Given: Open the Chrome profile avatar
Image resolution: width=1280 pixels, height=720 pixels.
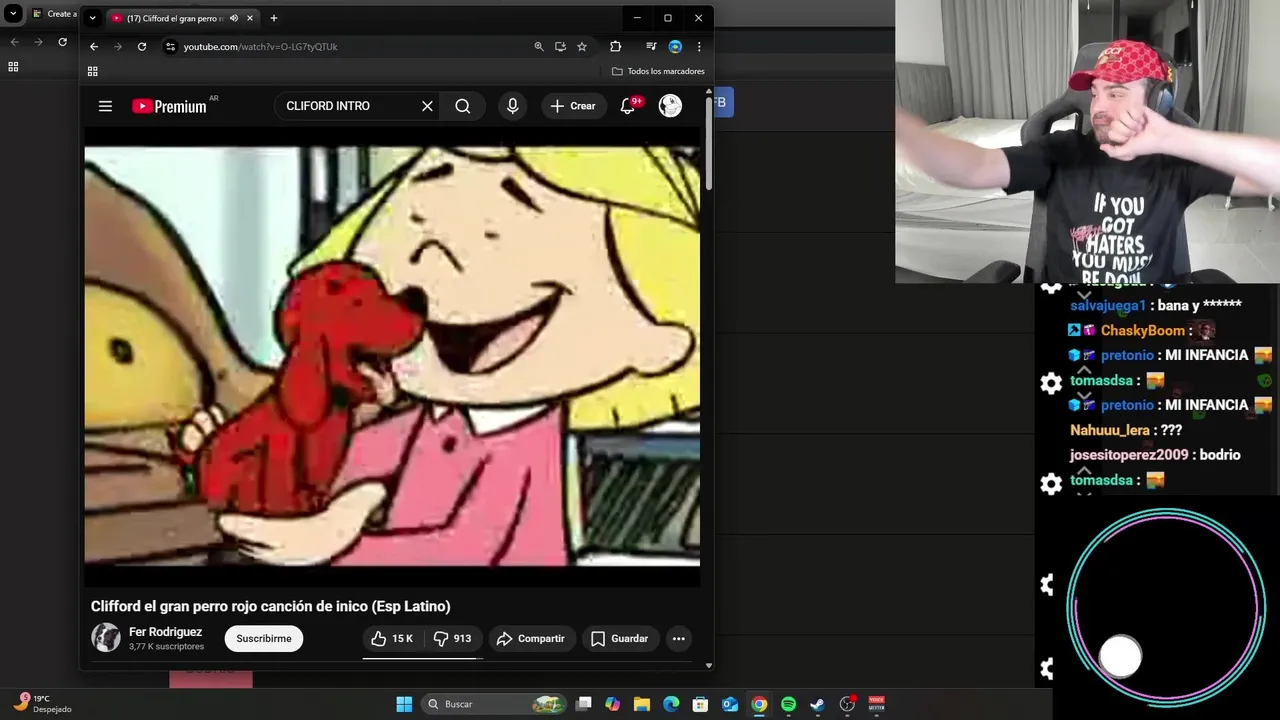Looking at the screenshot, I should point(675,46).
